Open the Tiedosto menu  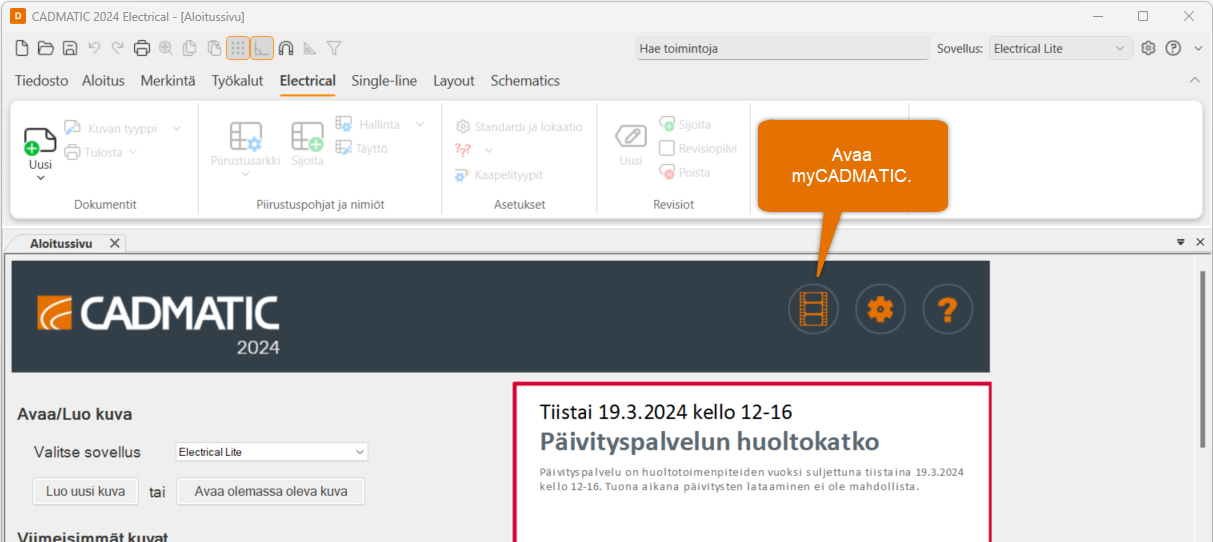coord(41,81)
